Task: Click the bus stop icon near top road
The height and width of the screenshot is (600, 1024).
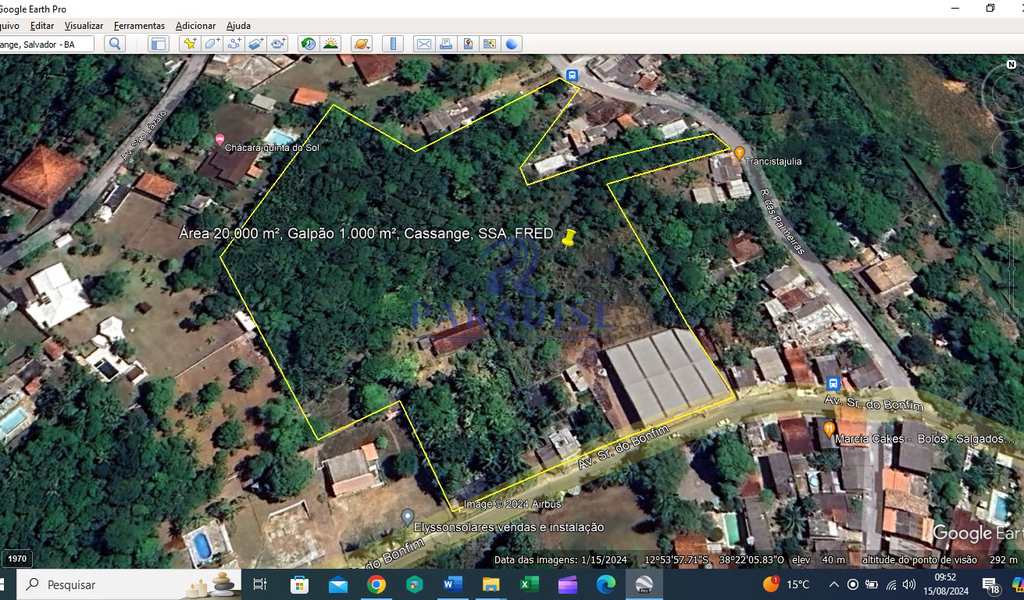Action: pyautogui.click(x=572, y=75)
